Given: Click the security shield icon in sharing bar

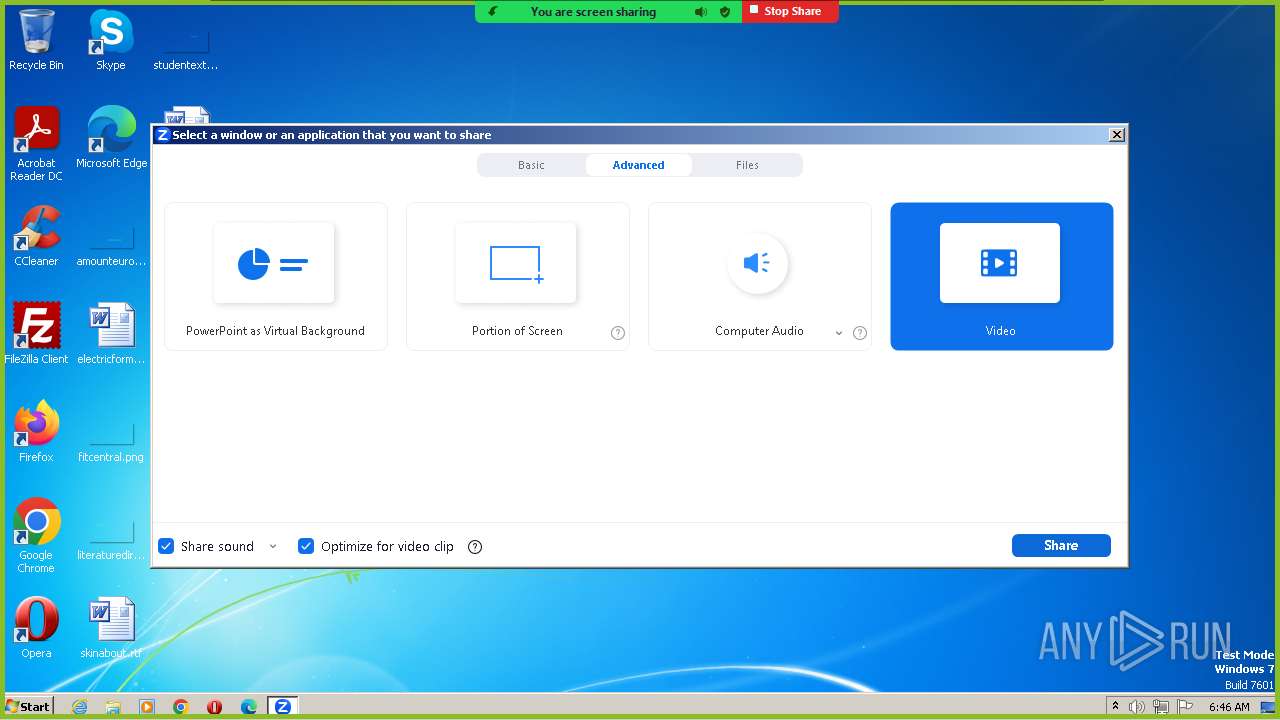Looking at the screenshot, I should point(725,12).
